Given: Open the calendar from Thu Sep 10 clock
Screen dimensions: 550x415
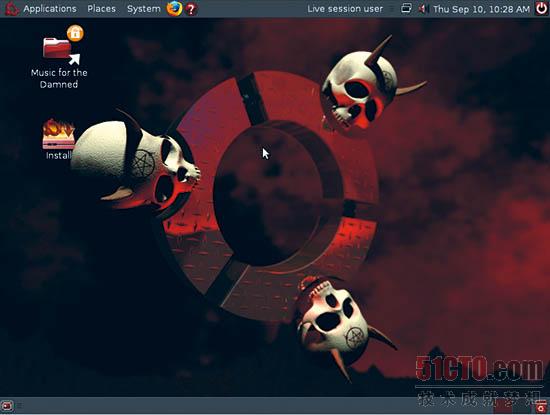Looking at the screenshot, I should pos(481,9).
